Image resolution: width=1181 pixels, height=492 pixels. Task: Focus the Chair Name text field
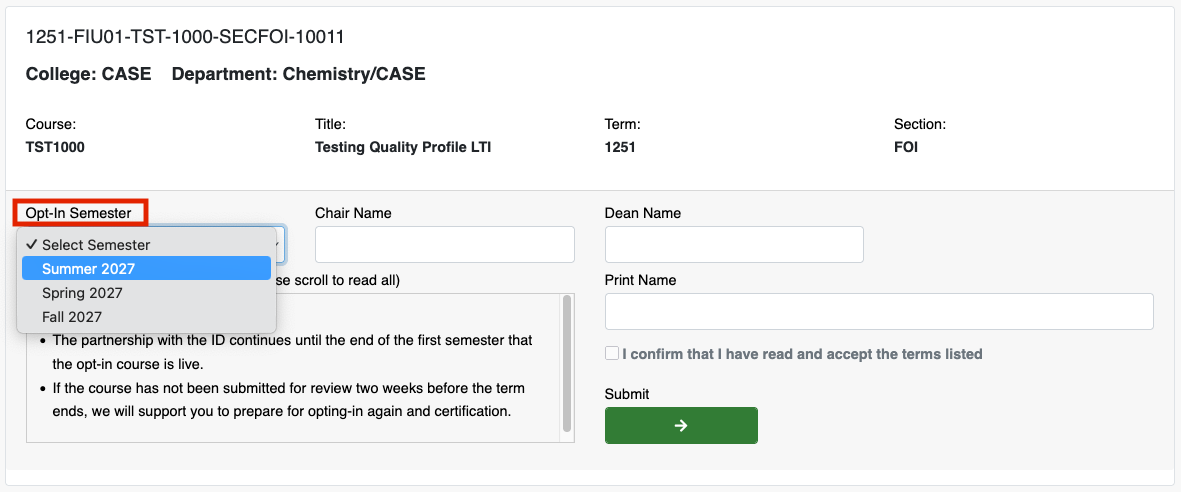(444, 244)
